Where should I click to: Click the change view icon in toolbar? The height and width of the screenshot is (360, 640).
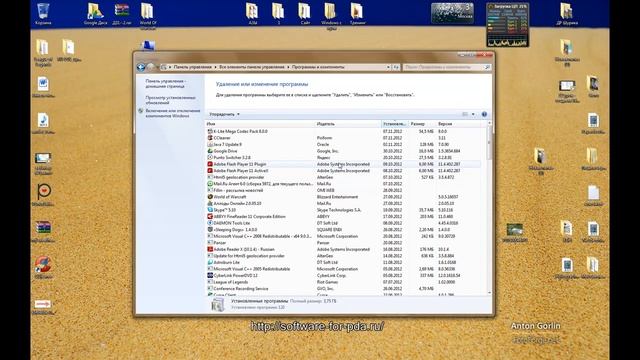464,114
